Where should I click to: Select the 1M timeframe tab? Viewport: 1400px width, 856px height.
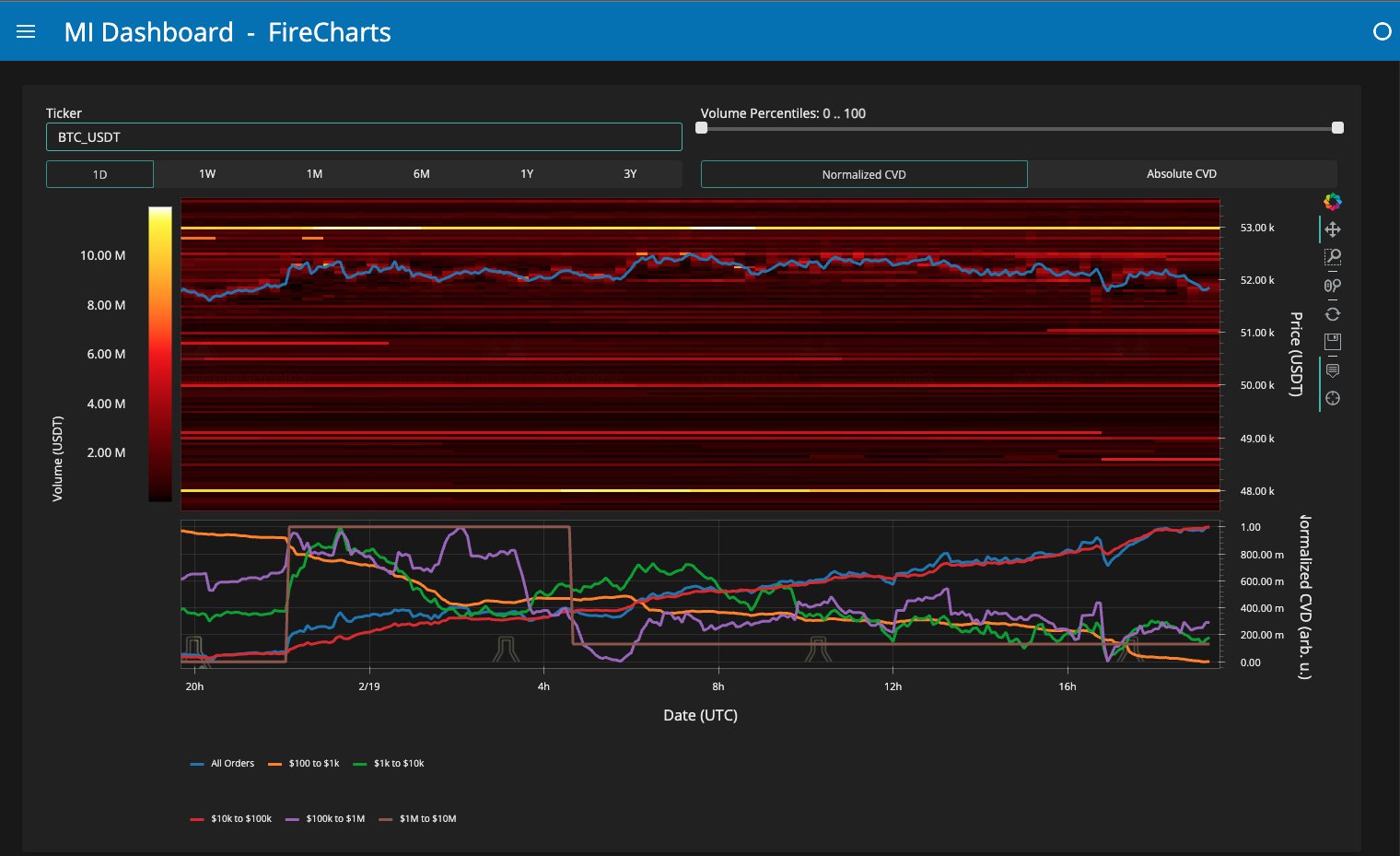(x=314, y=174)
